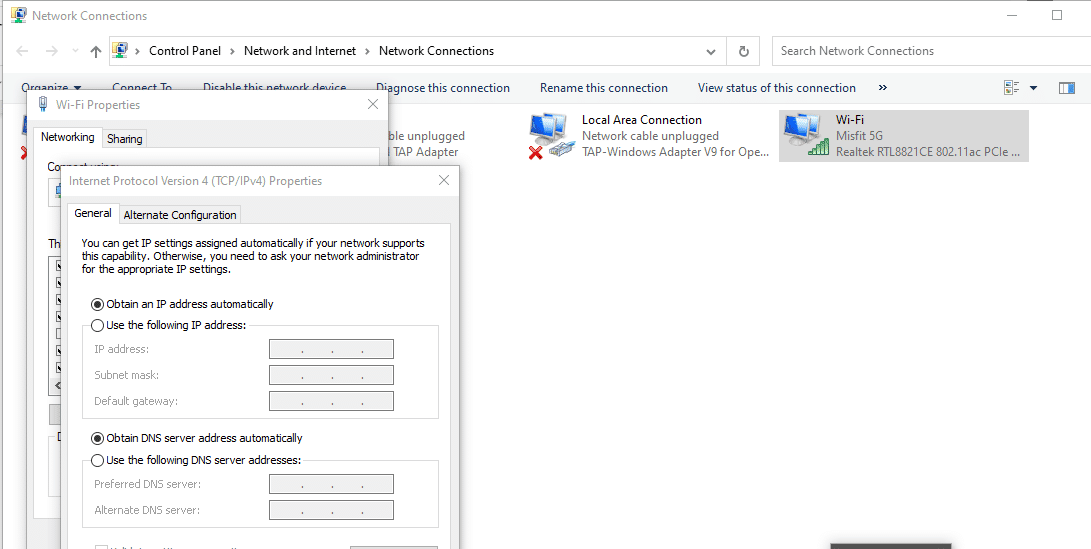Toggle the preview pane icon
Viewport: 1091px width, 549px height.
click(x=1067, y=88)
